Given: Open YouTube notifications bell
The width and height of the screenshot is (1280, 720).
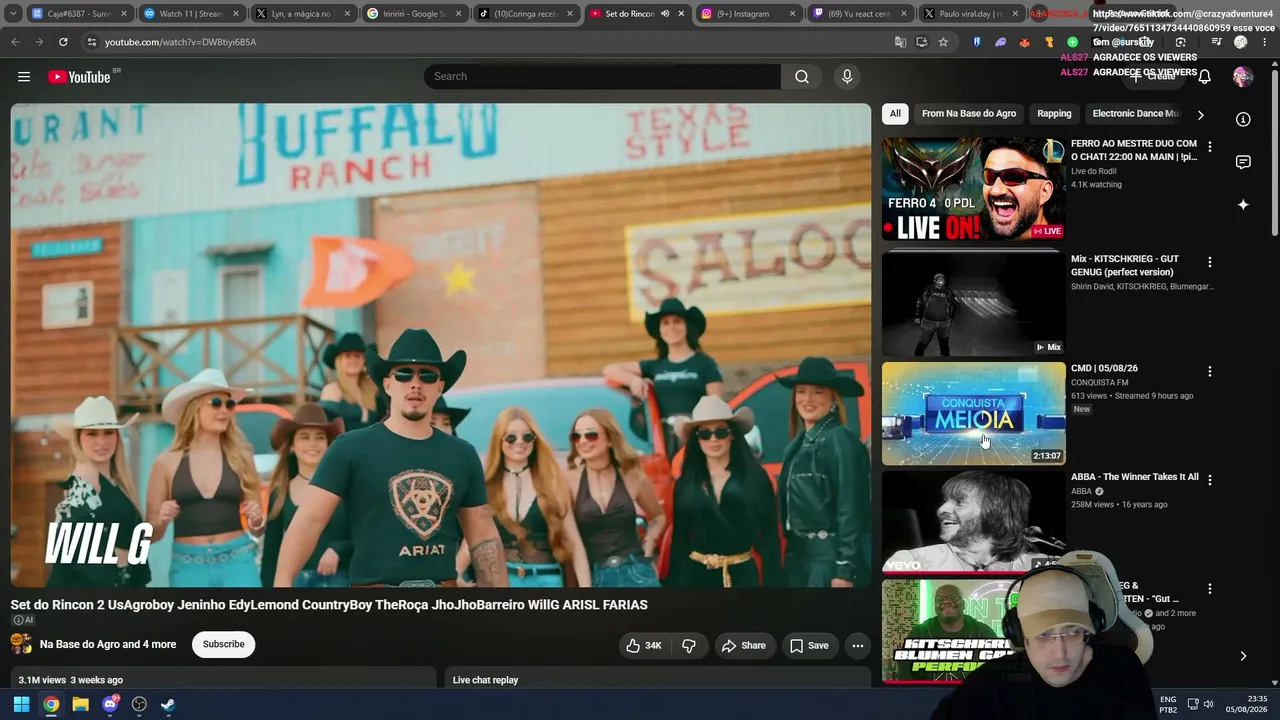Looking at the screenshot, I should pyautogui.click(x=1205, y=77).
